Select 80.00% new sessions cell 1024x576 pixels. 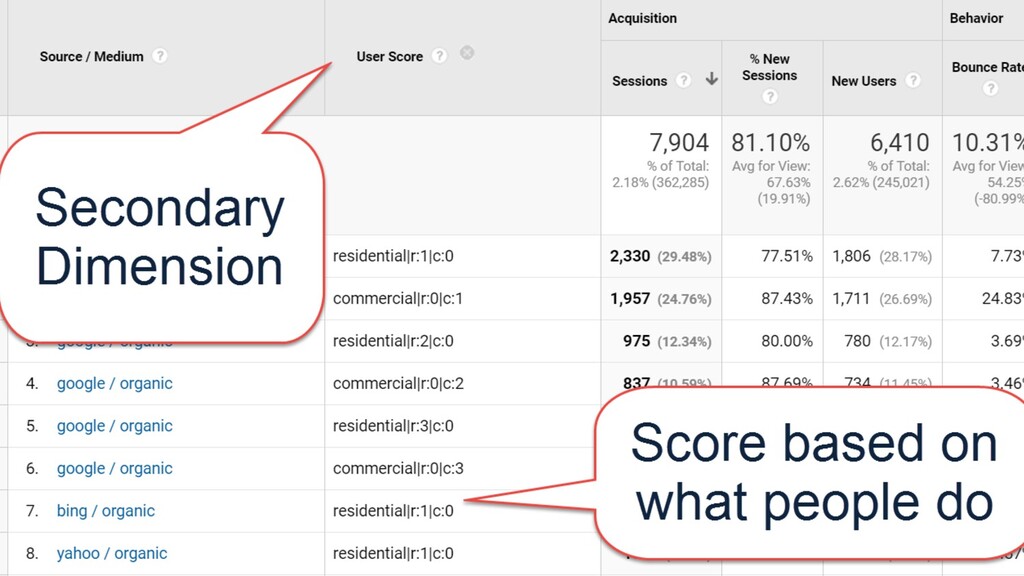tap(787, 341)
